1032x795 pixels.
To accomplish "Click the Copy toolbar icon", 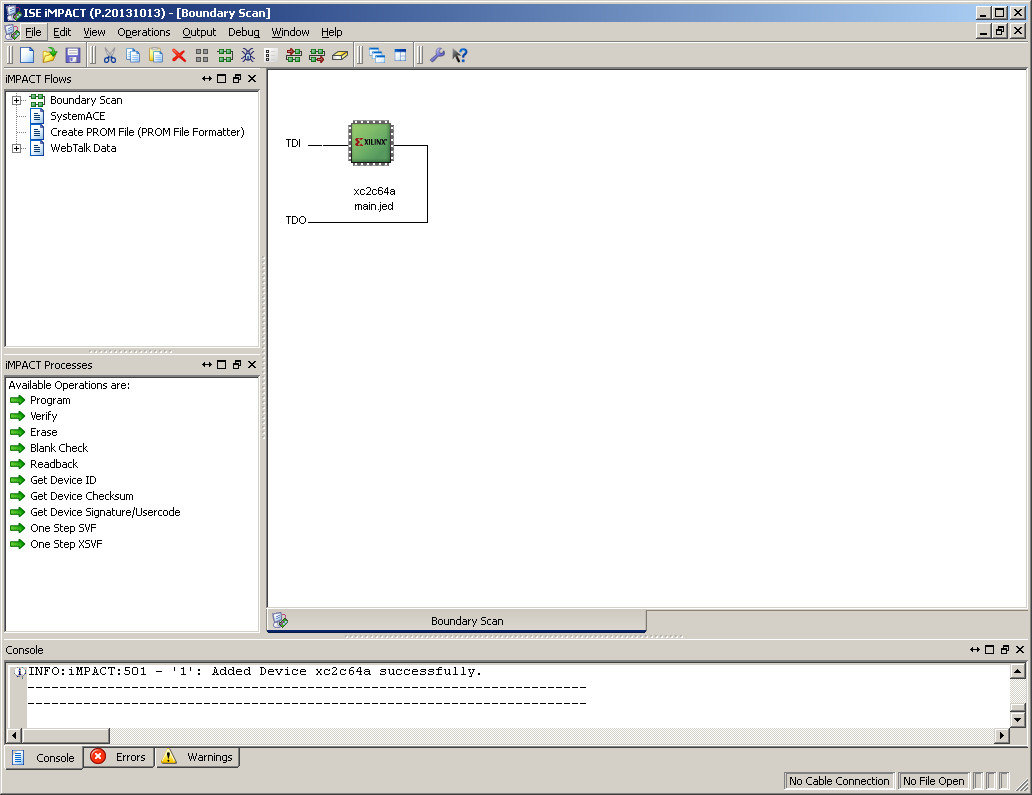I will click(x=133, y=55).
